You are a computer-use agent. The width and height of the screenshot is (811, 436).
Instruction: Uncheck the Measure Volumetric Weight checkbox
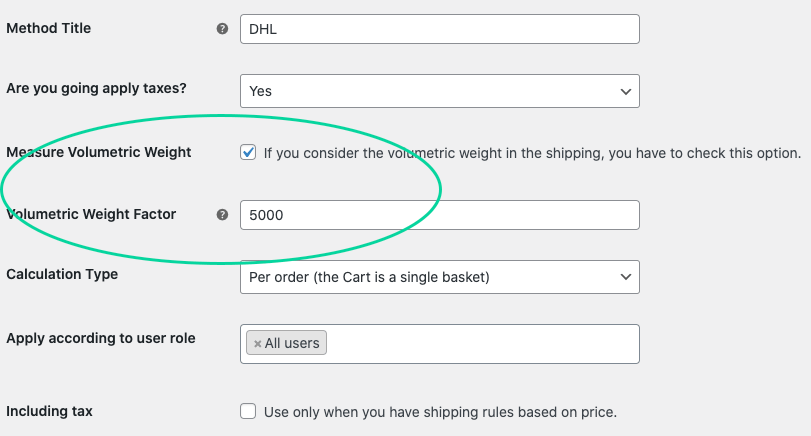(x=248, y=152)
